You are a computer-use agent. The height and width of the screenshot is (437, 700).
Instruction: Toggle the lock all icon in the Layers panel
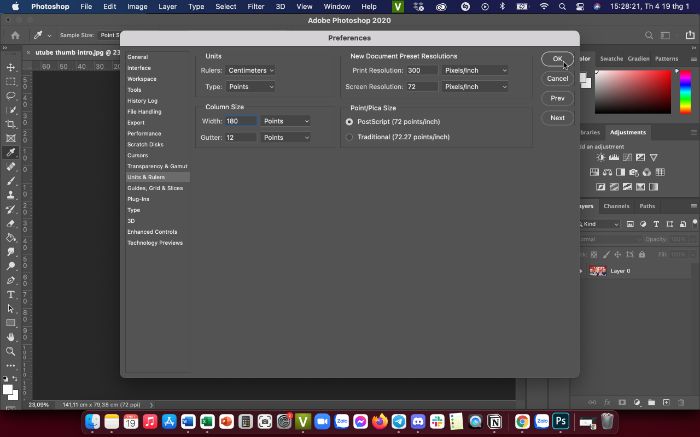click(x=642, y=254)
